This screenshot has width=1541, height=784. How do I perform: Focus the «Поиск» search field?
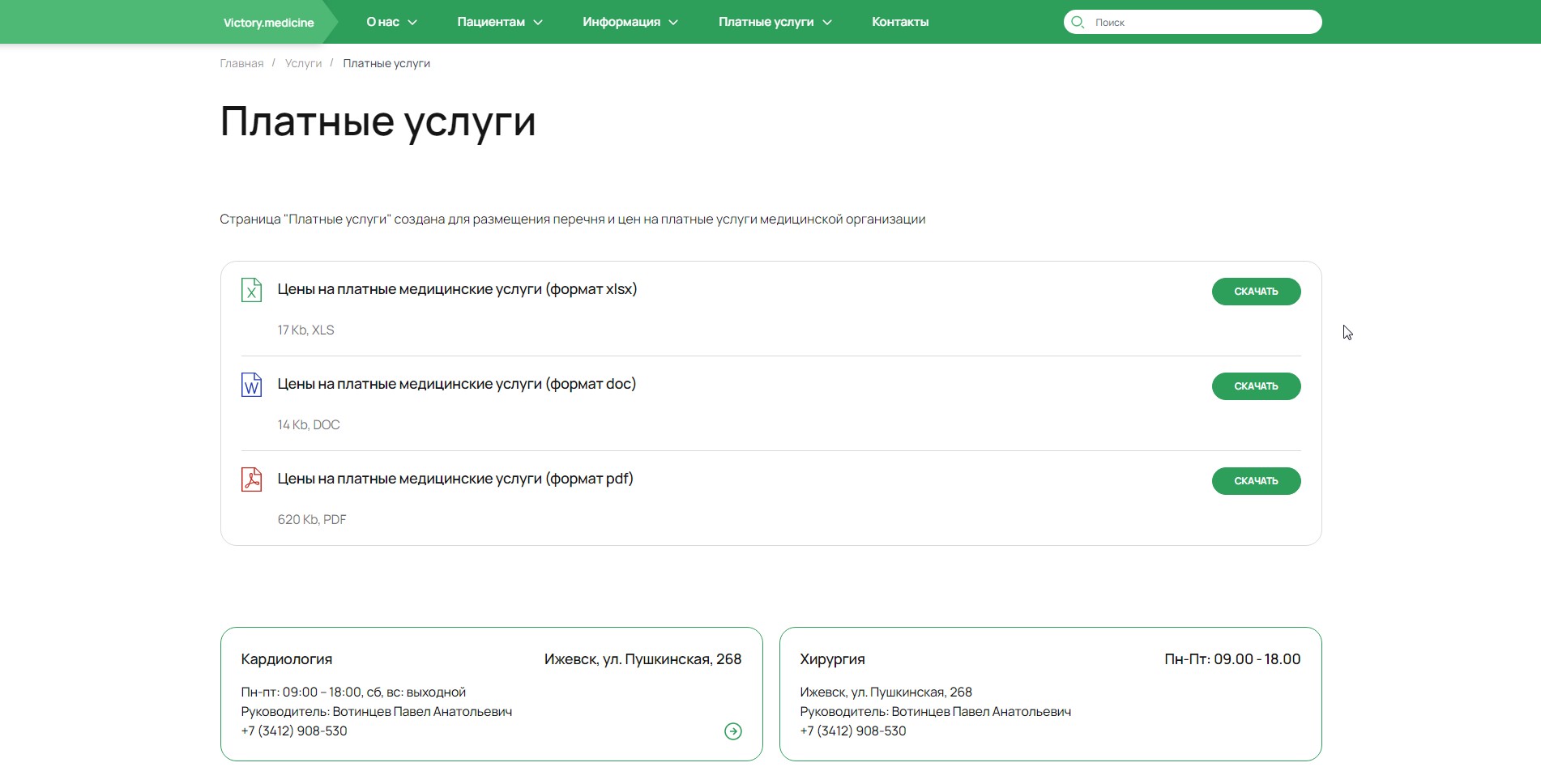(1199, 22)
